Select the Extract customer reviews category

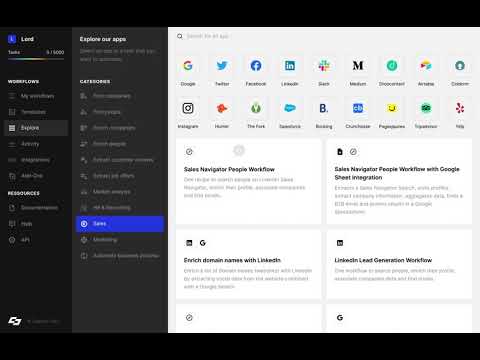120,160
